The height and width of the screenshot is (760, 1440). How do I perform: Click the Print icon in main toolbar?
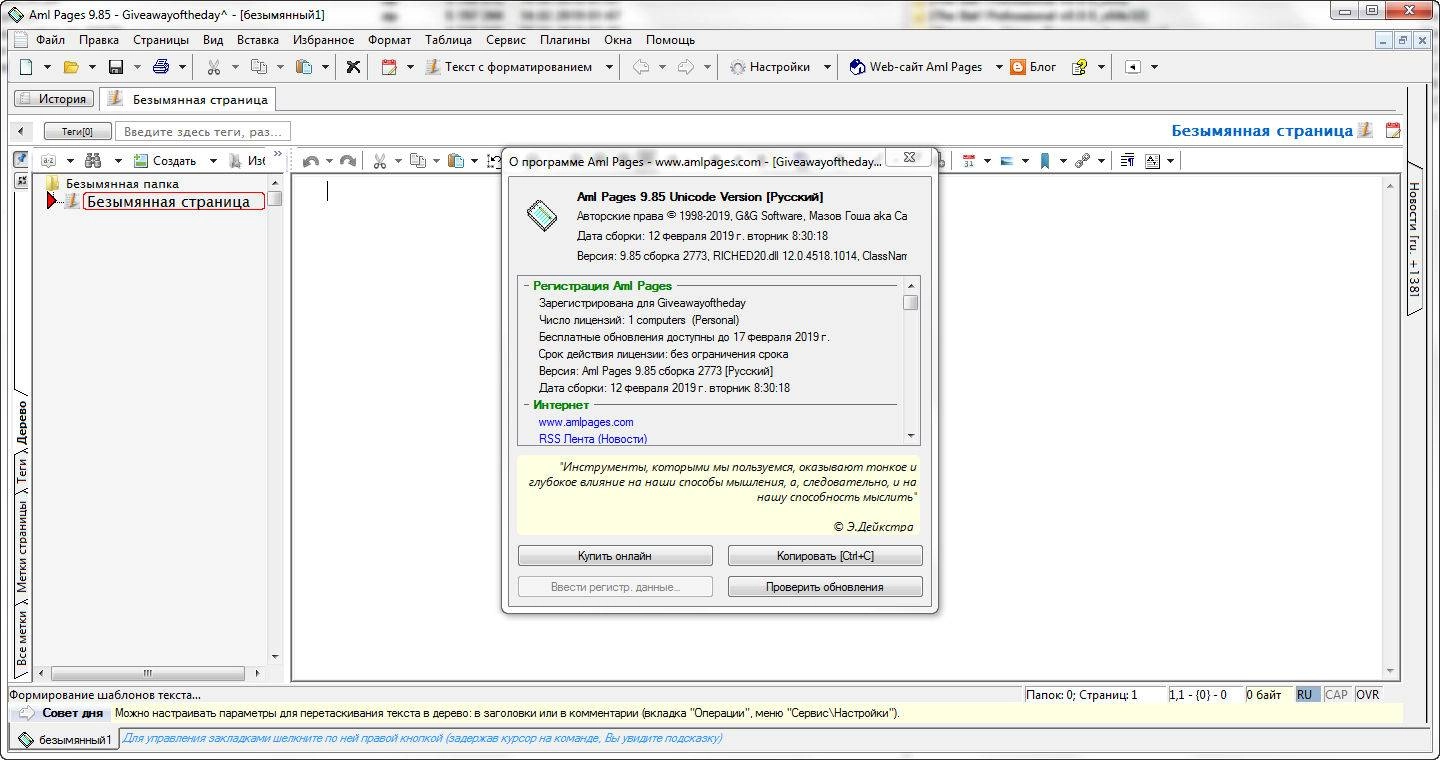click(160, 67)
